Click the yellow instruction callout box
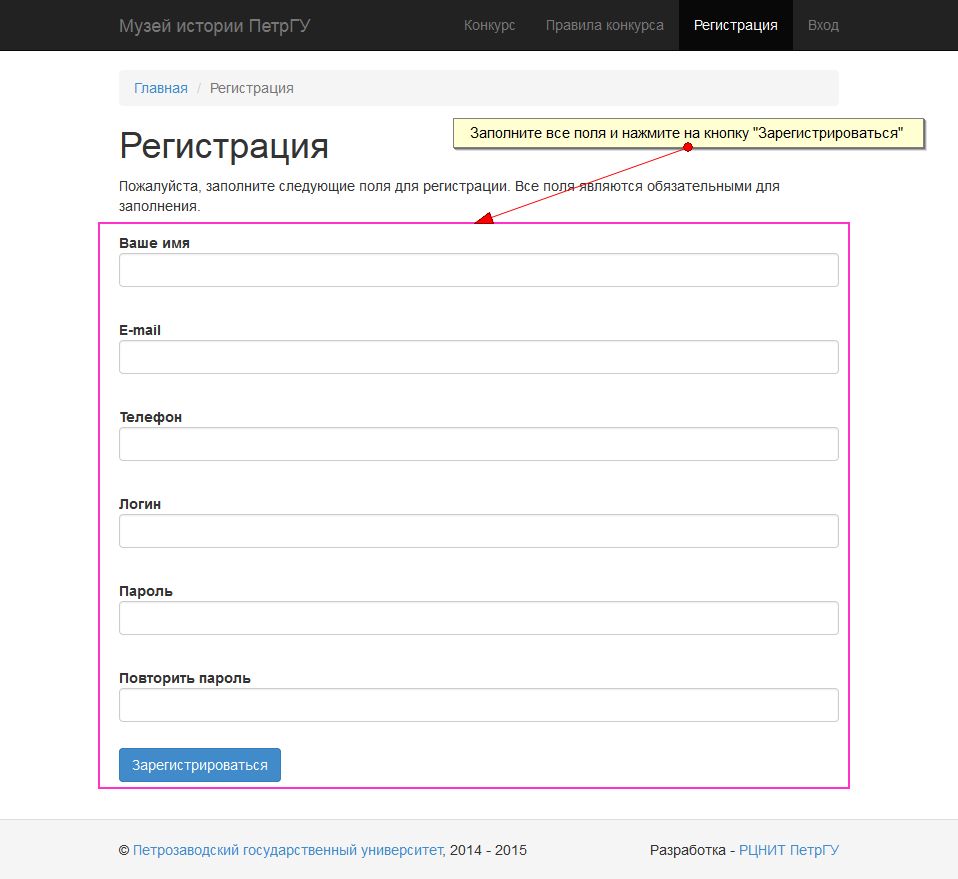This screenshot has width=958, height=879. tap(687, 133)
